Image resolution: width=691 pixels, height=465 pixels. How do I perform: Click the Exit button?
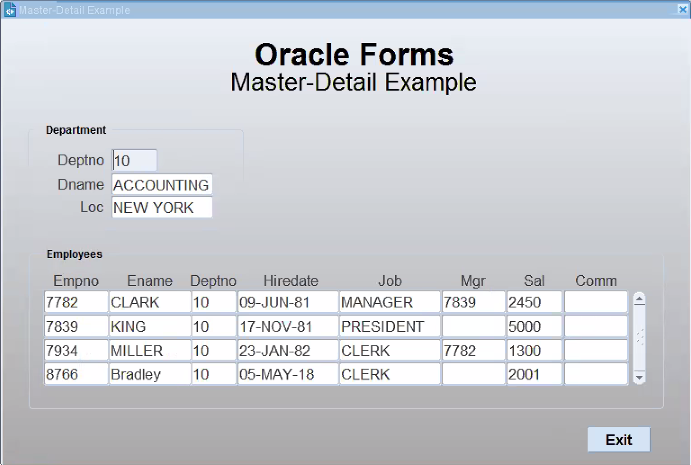(619, 439)
